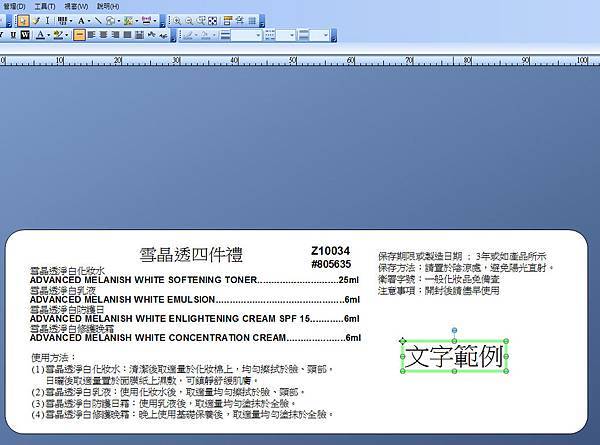Select the text (A) object tool
This screenshot has width=600, height=445.
coord(81,21)
